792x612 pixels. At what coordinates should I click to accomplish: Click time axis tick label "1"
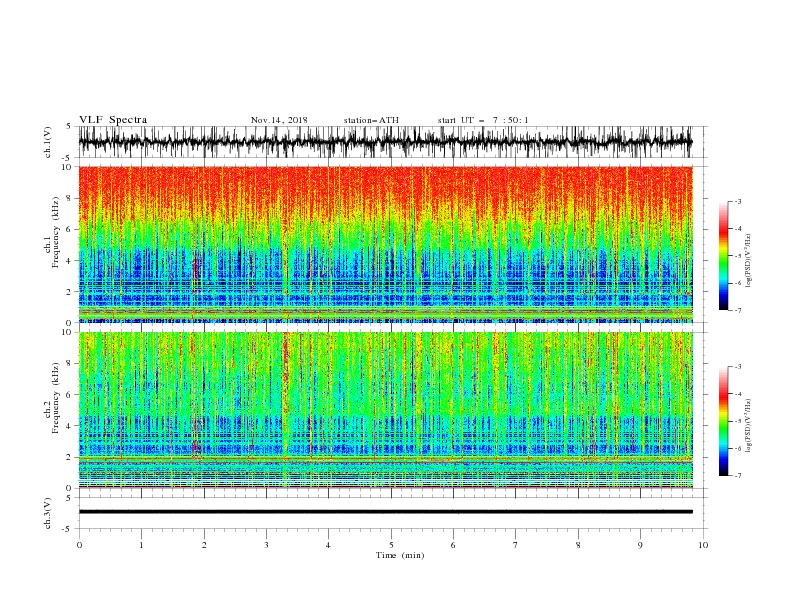(x=141, y=545)
